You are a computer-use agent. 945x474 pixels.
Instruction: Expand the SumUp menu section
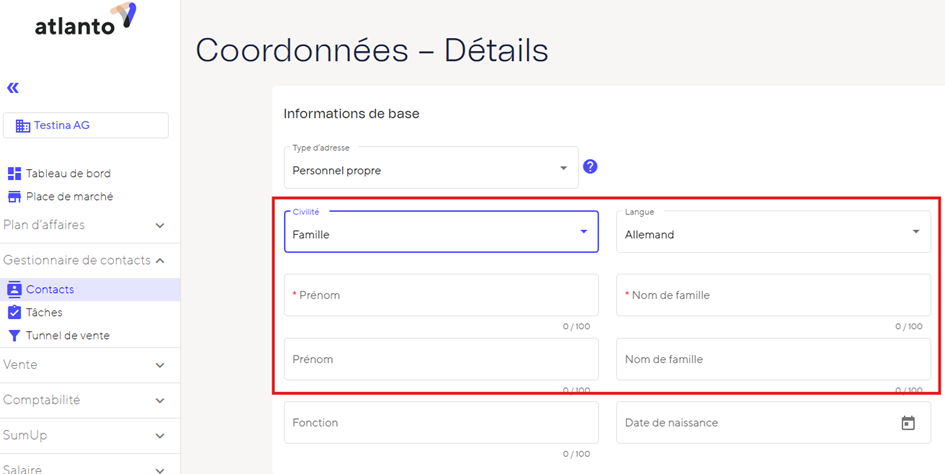[x=84, y=435]
